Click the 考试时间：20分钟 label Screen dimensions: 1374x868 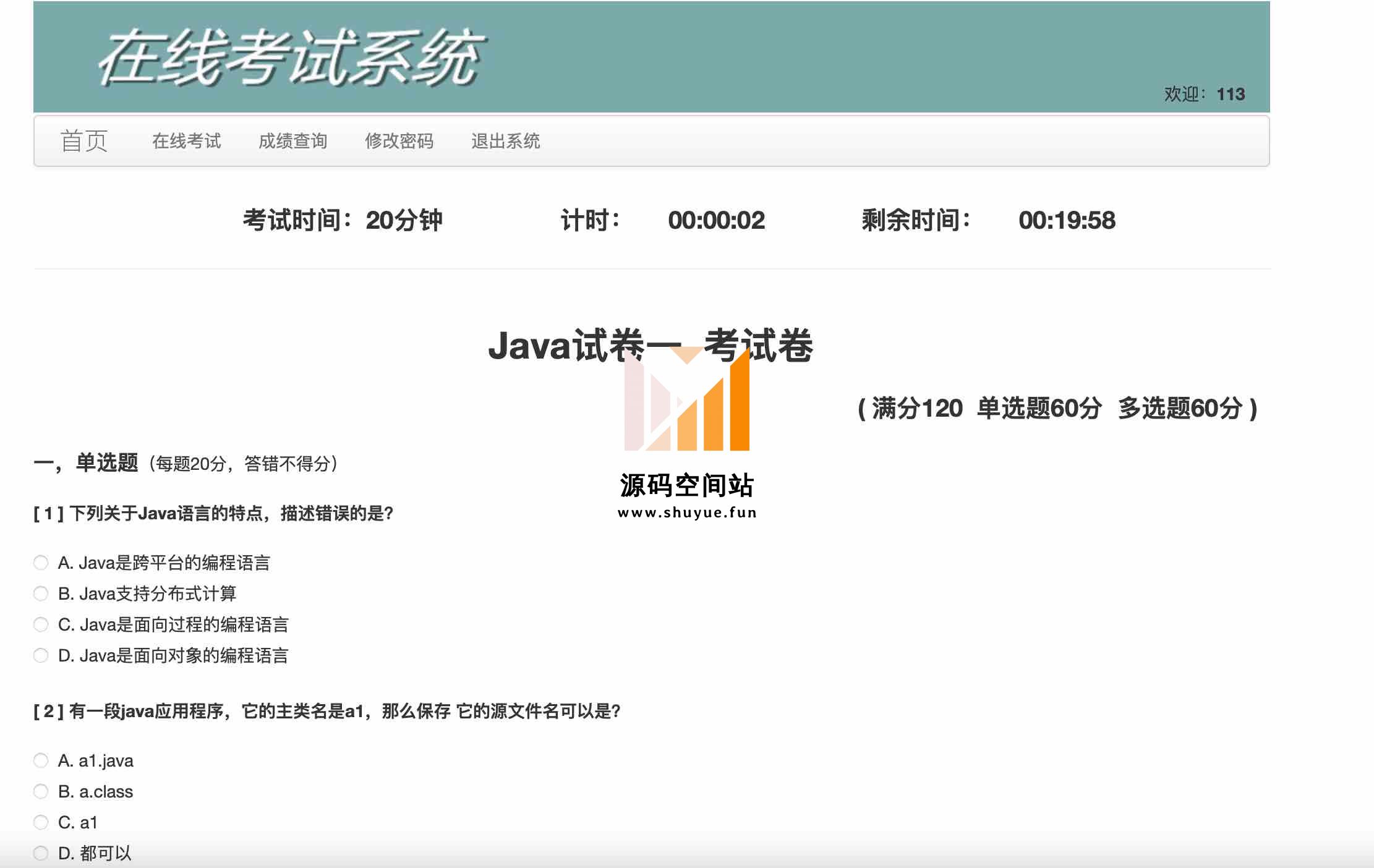point(343,220)
